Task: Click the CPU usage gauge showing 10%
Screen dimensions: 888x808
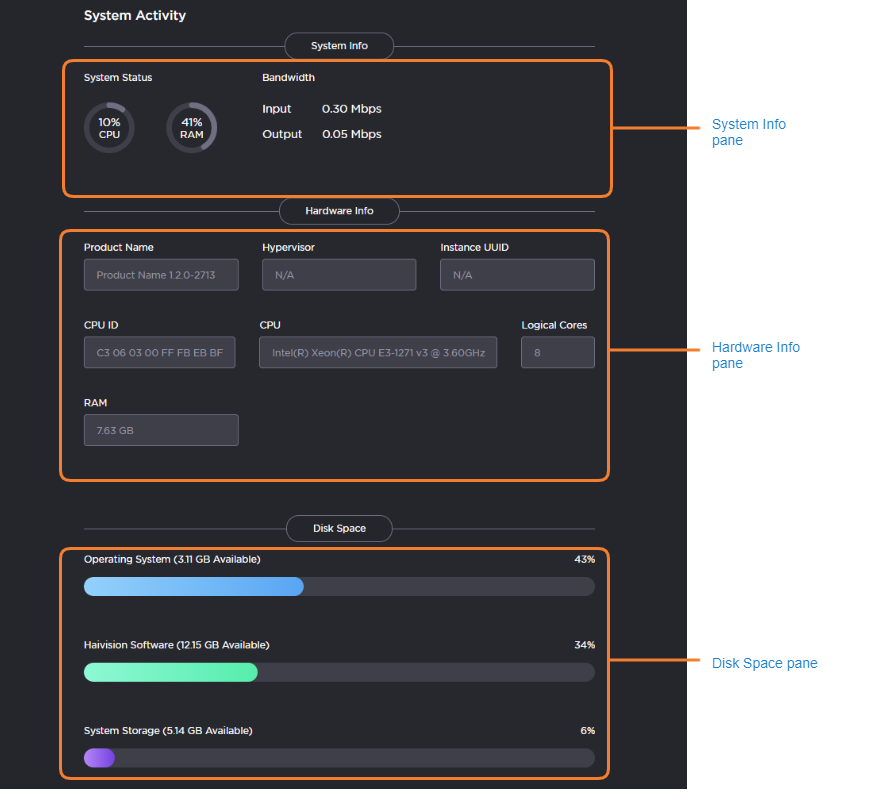Action: coord(109,128)
